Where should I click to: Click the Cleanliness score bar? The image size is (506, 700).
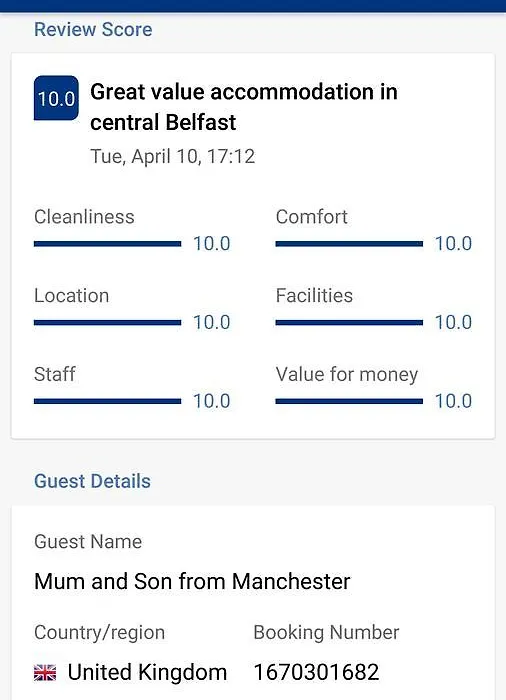[x=108, y=244]
